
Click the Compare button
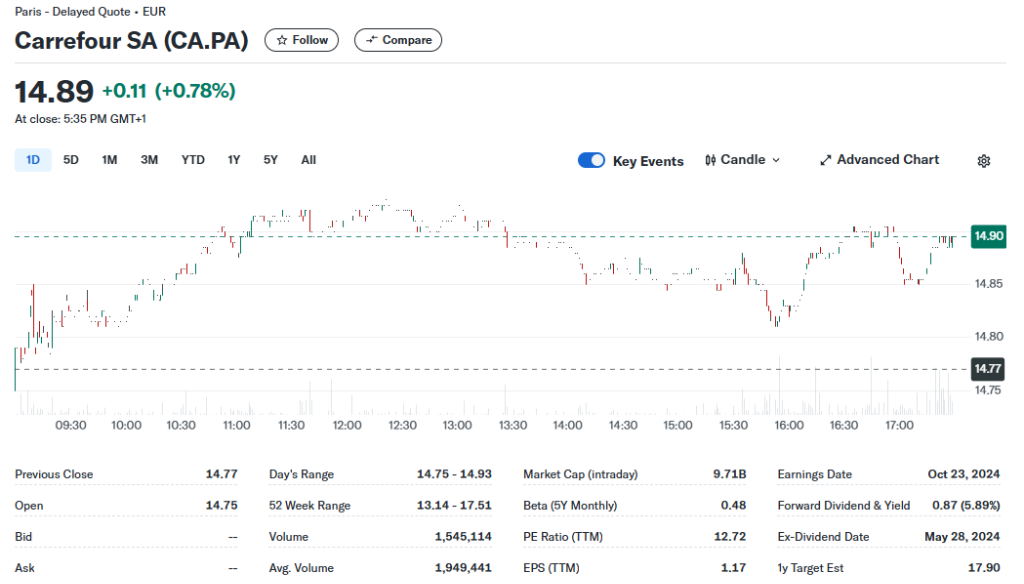click(x=398, y=40)
